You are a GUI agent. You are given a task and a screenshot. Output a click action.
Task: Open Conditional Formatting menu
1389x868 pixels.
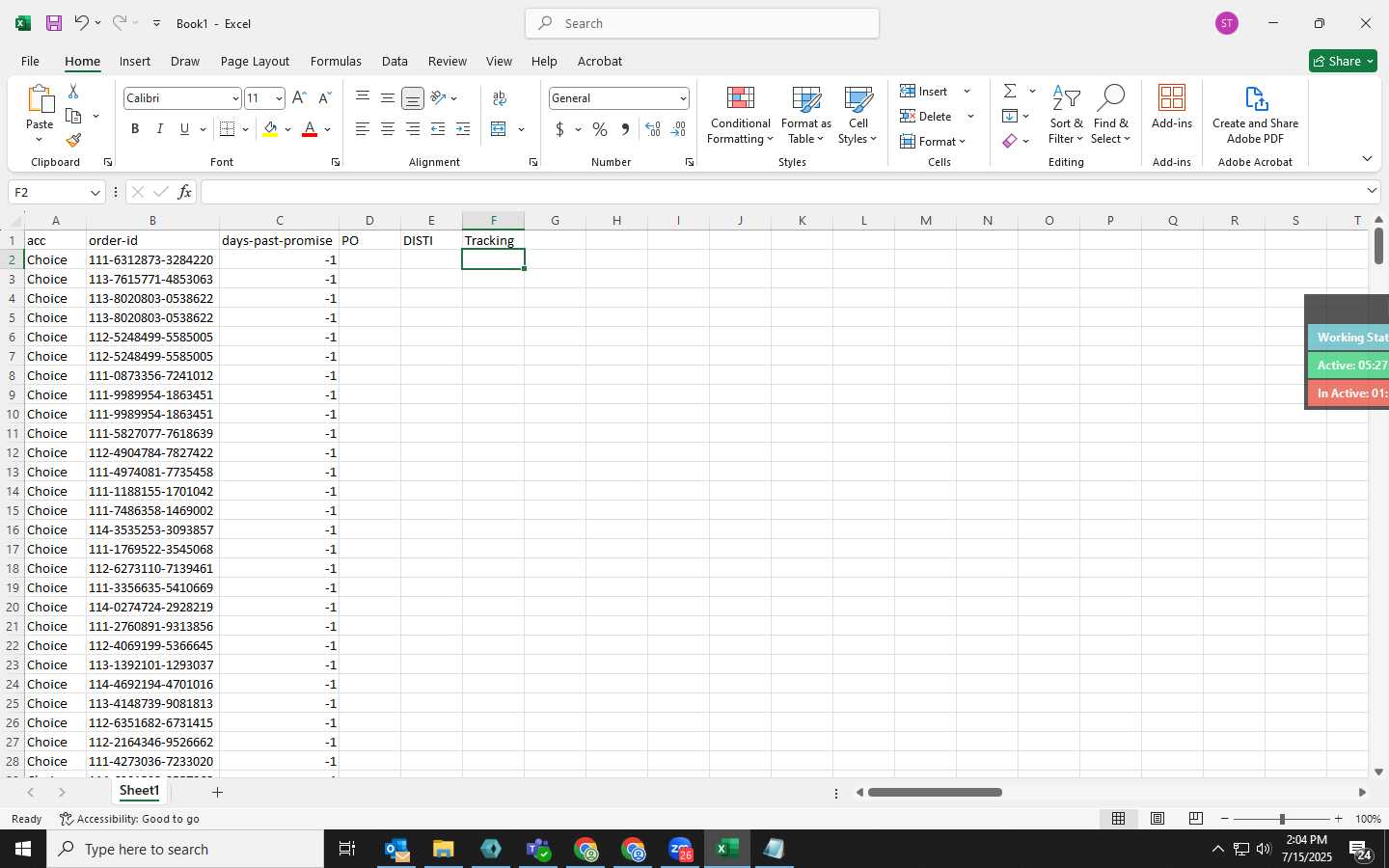(x=741, y=116)
